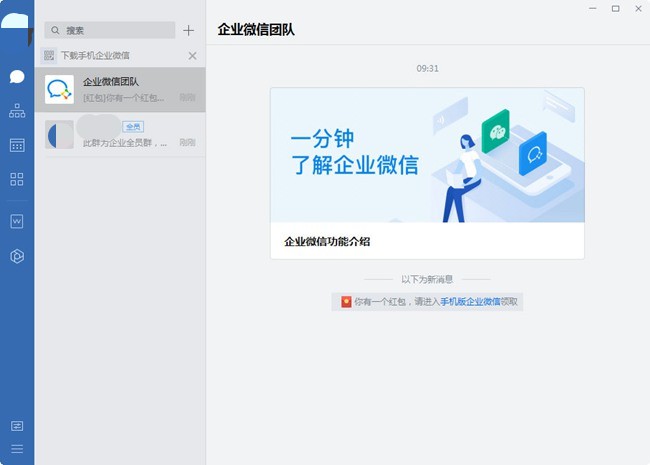Click the 企业微信团队 chat header title
Image resolution: width=650 pixels, height=465 pixels.
[256, 29]
